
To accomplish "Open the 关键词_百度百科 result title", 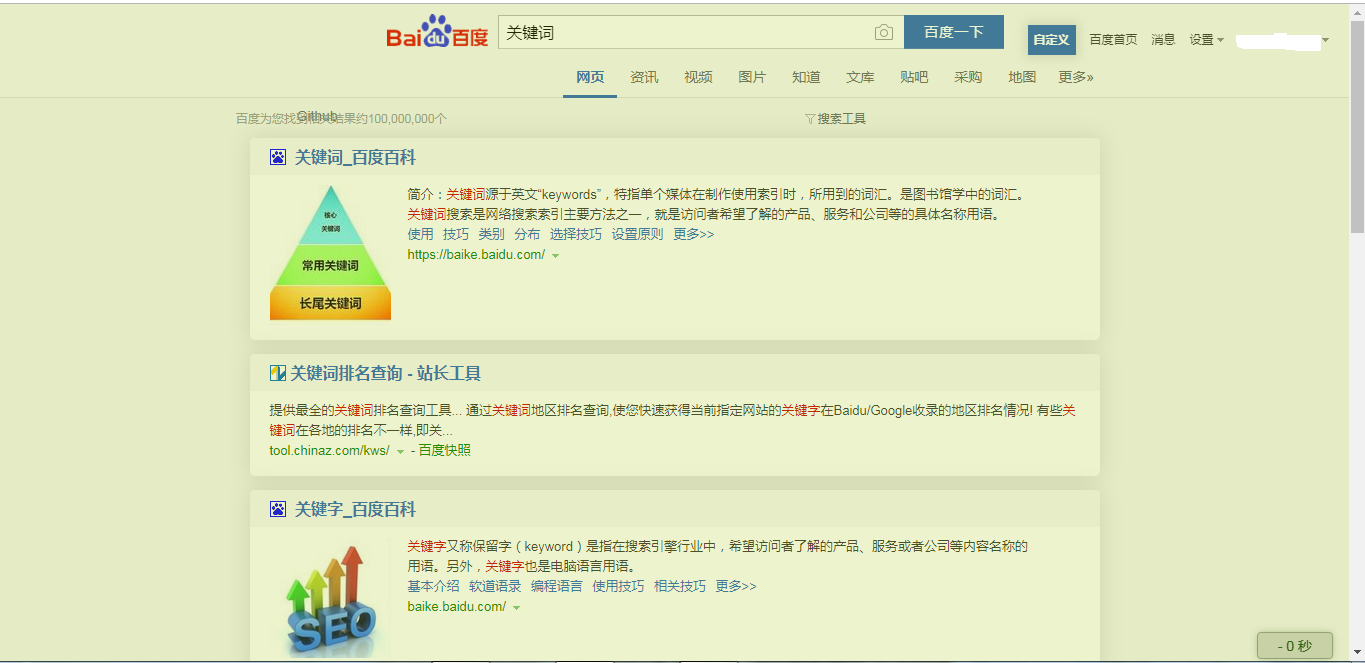I will coord(355,157).
